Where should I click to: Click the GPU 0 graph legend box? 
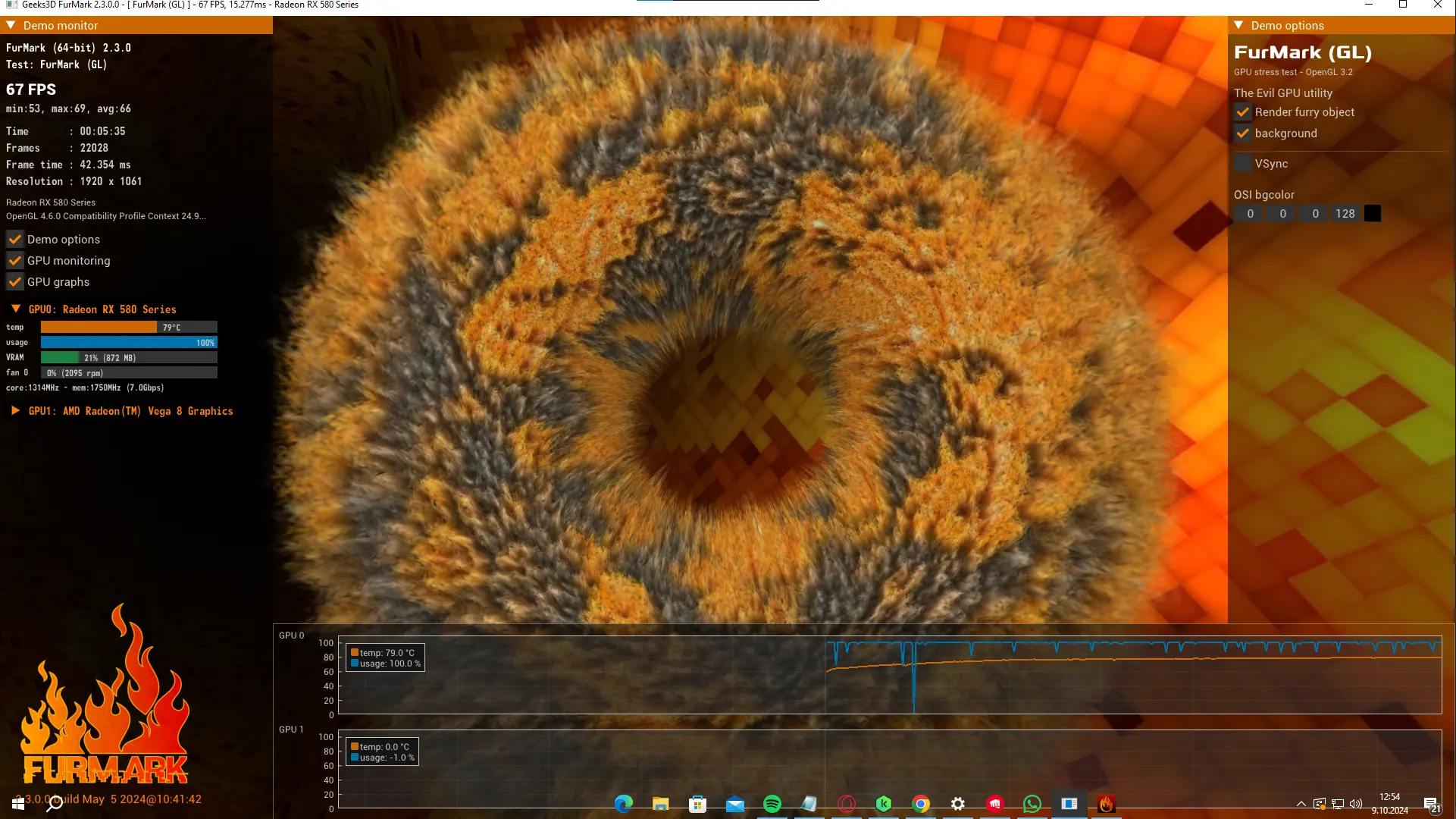385,657
